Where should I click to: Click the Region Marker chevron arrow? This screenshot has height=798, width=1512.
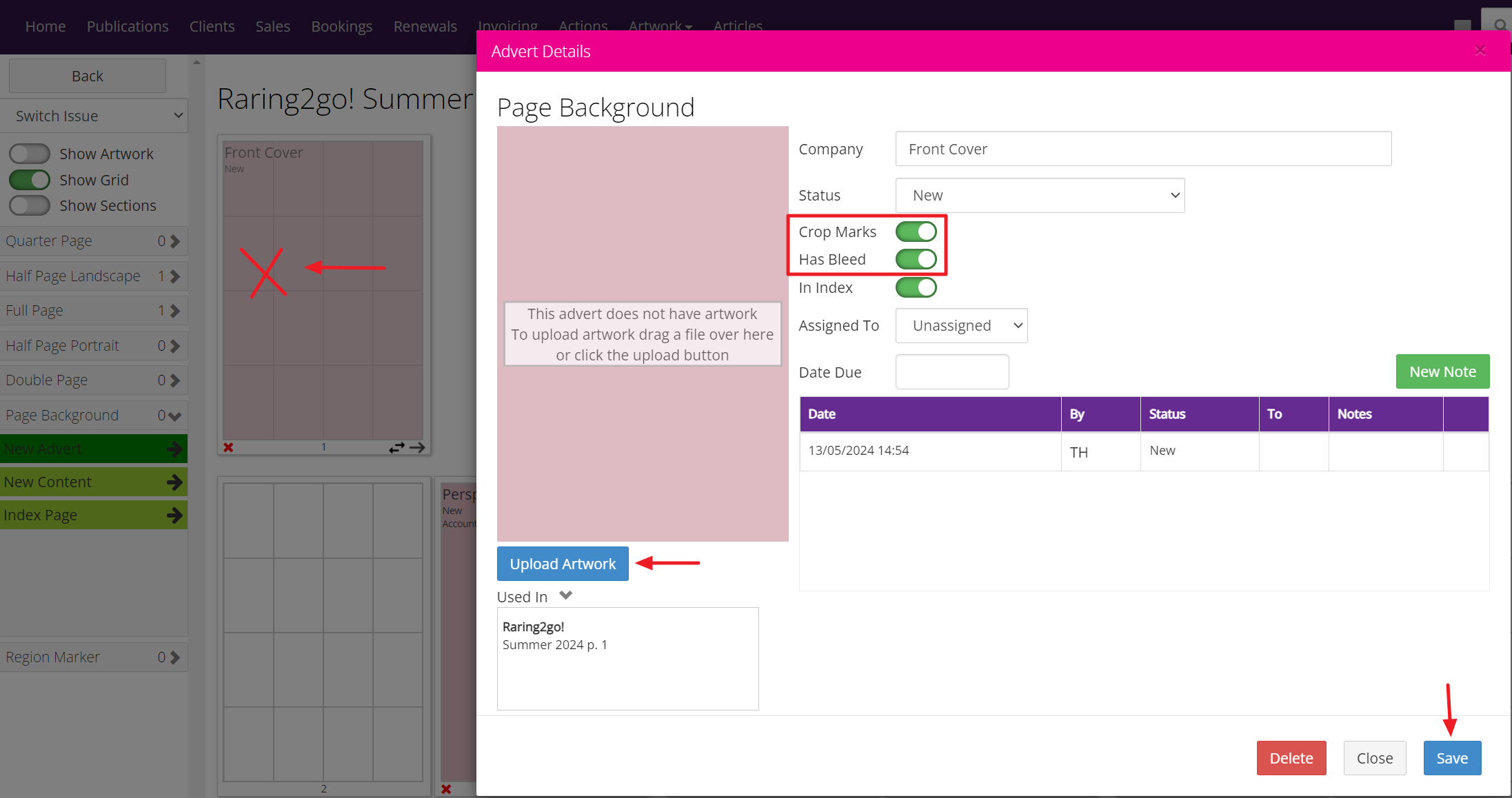coord(175,657)
